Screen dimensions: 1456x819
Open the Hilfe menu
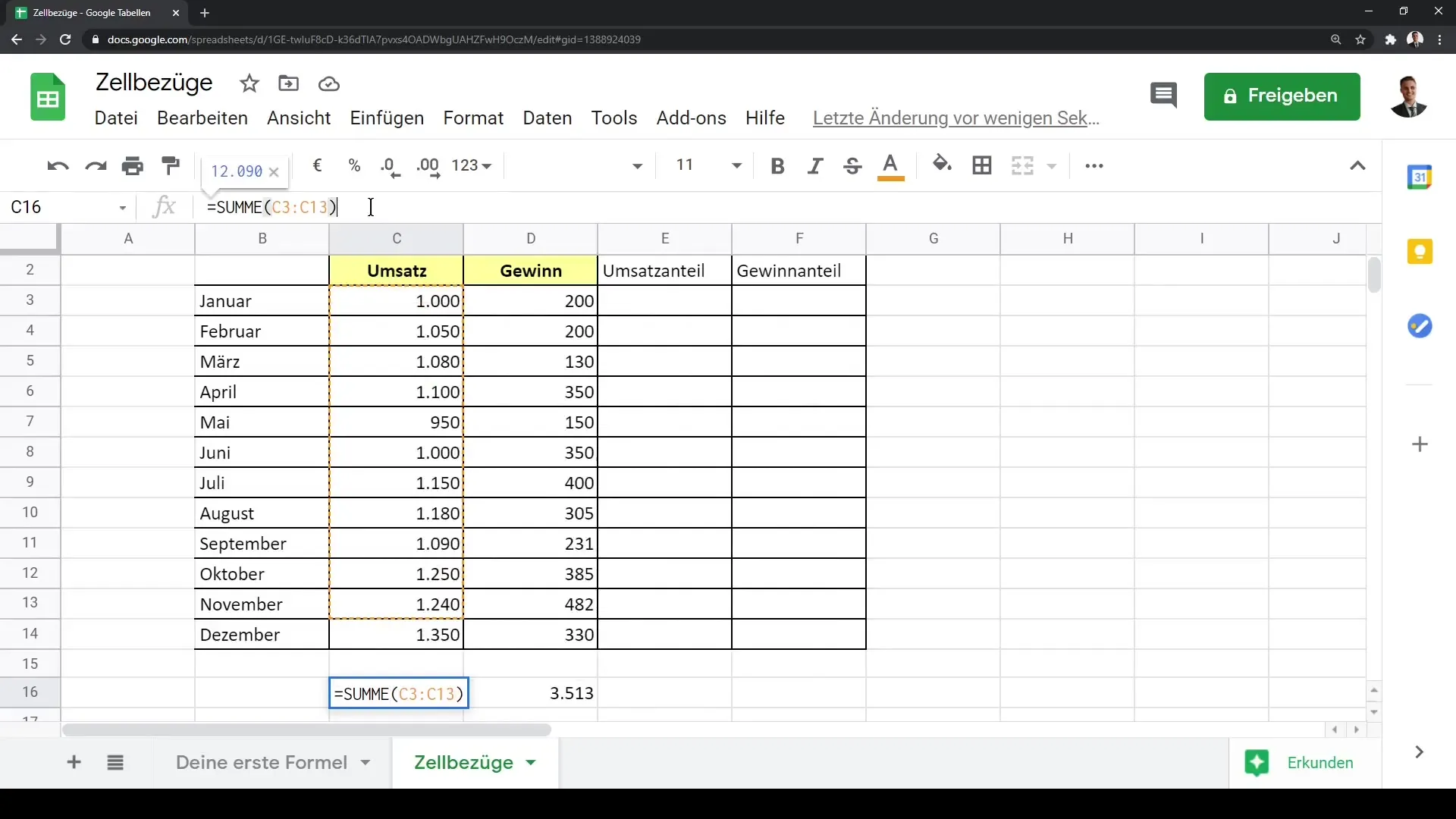point(765,118)
